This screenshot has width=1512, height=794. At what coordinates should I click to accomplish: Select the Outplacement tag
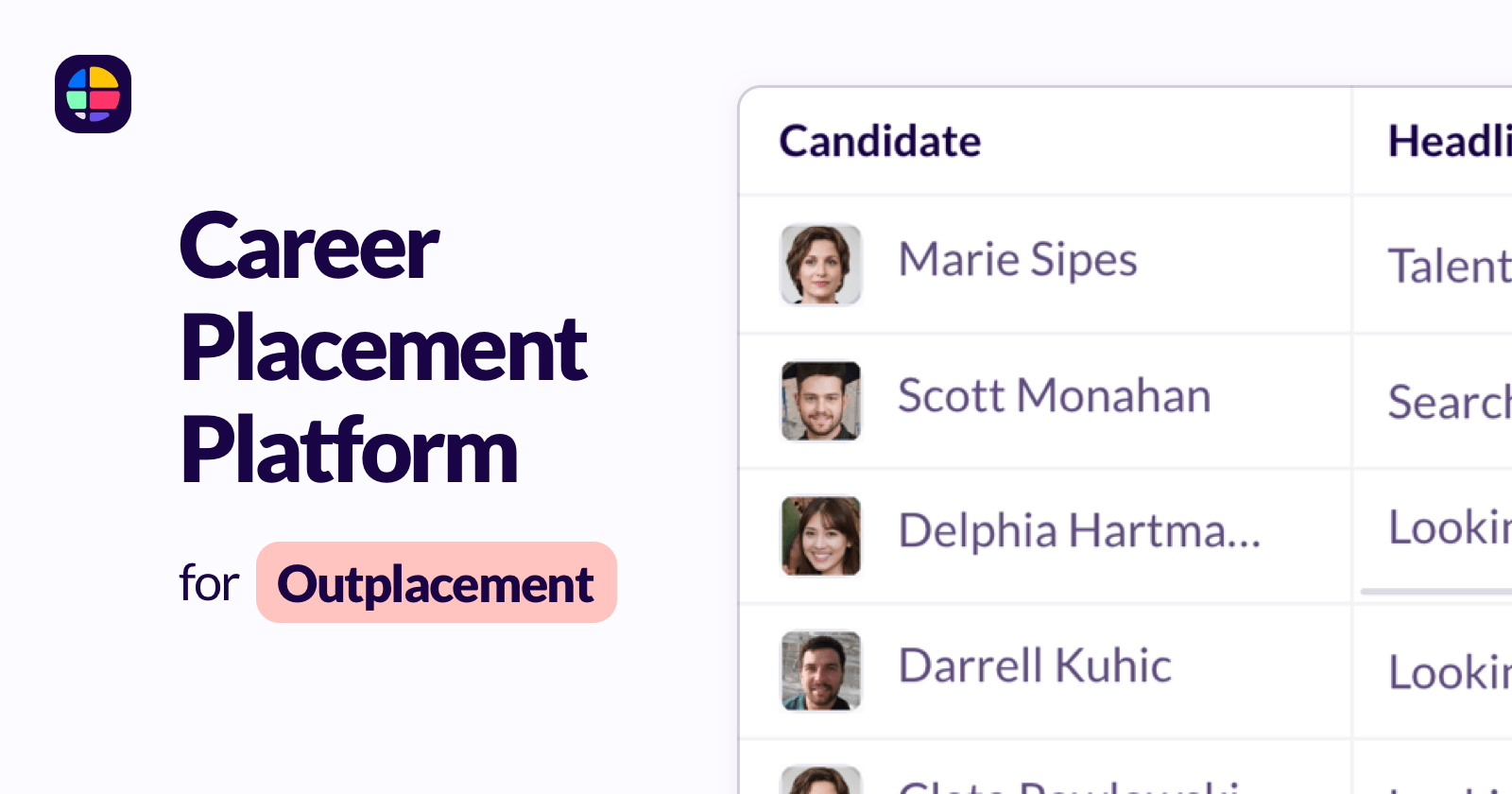436,583
